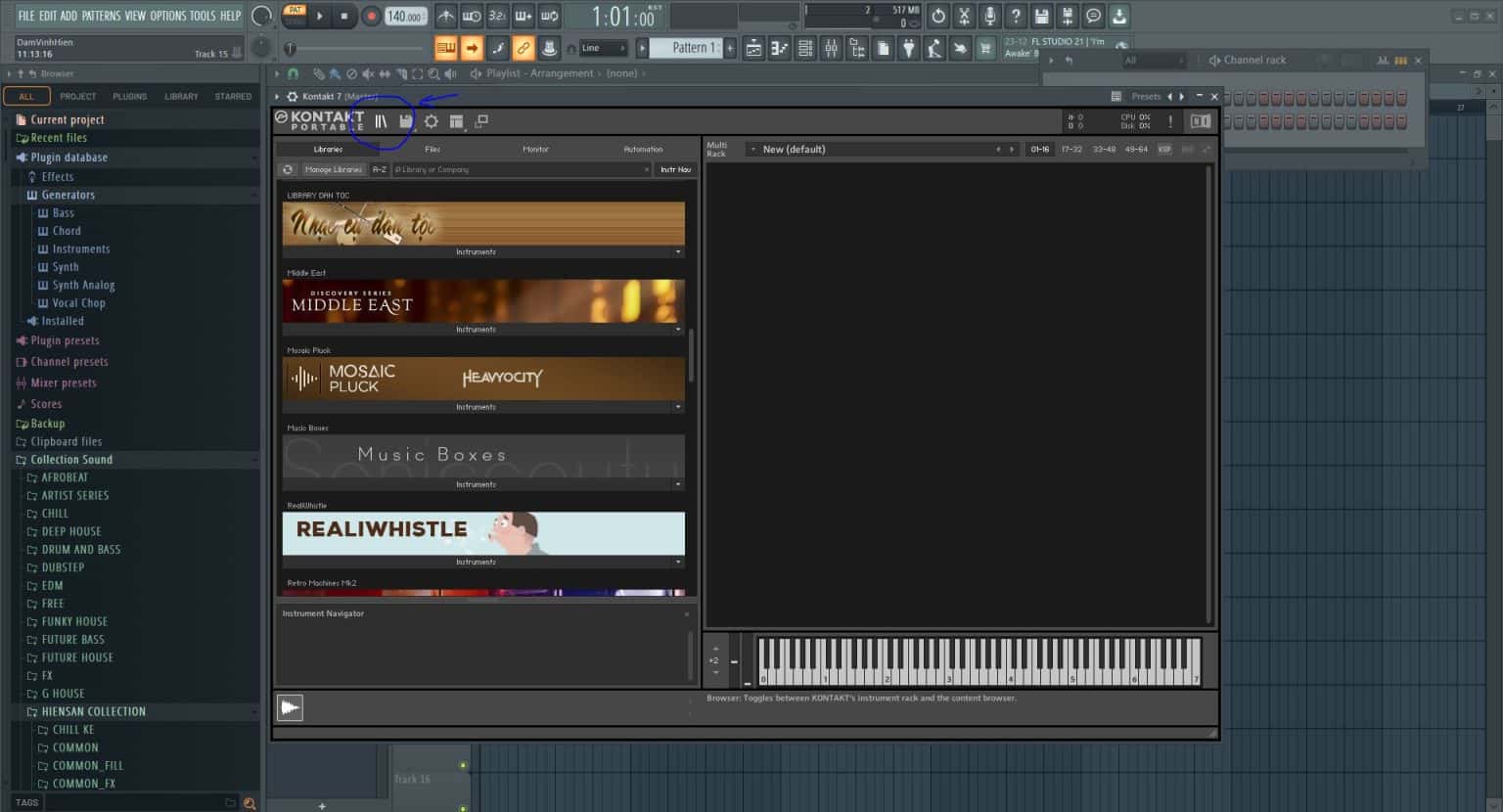This screenshot has width=1503, height=812.
Task: Open the Line snap dropdown
Action: tap(604, 48)
